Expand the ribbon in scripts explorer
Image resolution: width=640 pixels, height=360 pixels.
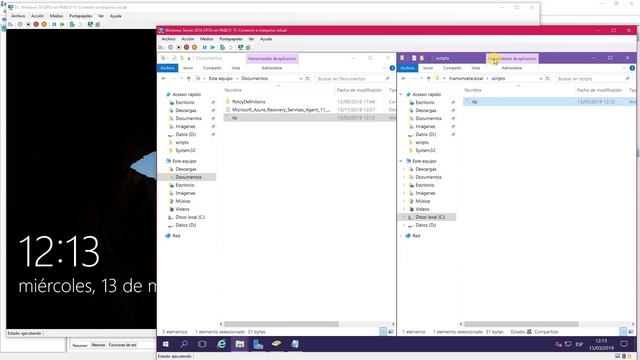pyautogui.click(x=624, y=68)
